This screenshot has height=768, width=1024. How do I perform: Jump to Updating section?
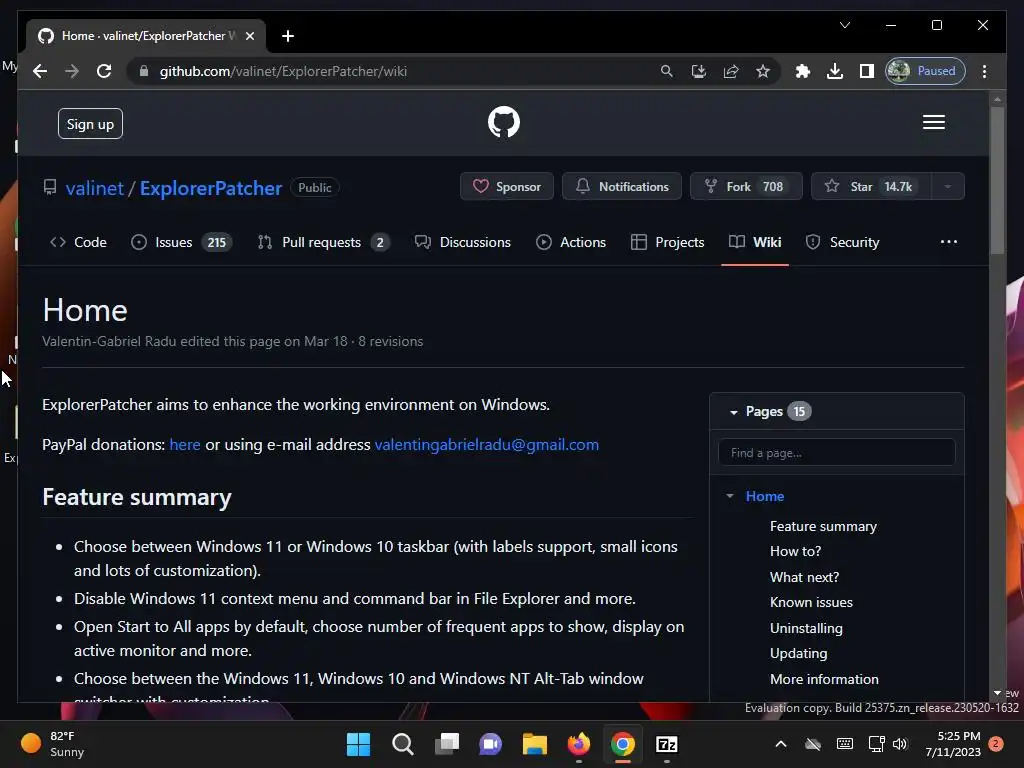point(798,654)
